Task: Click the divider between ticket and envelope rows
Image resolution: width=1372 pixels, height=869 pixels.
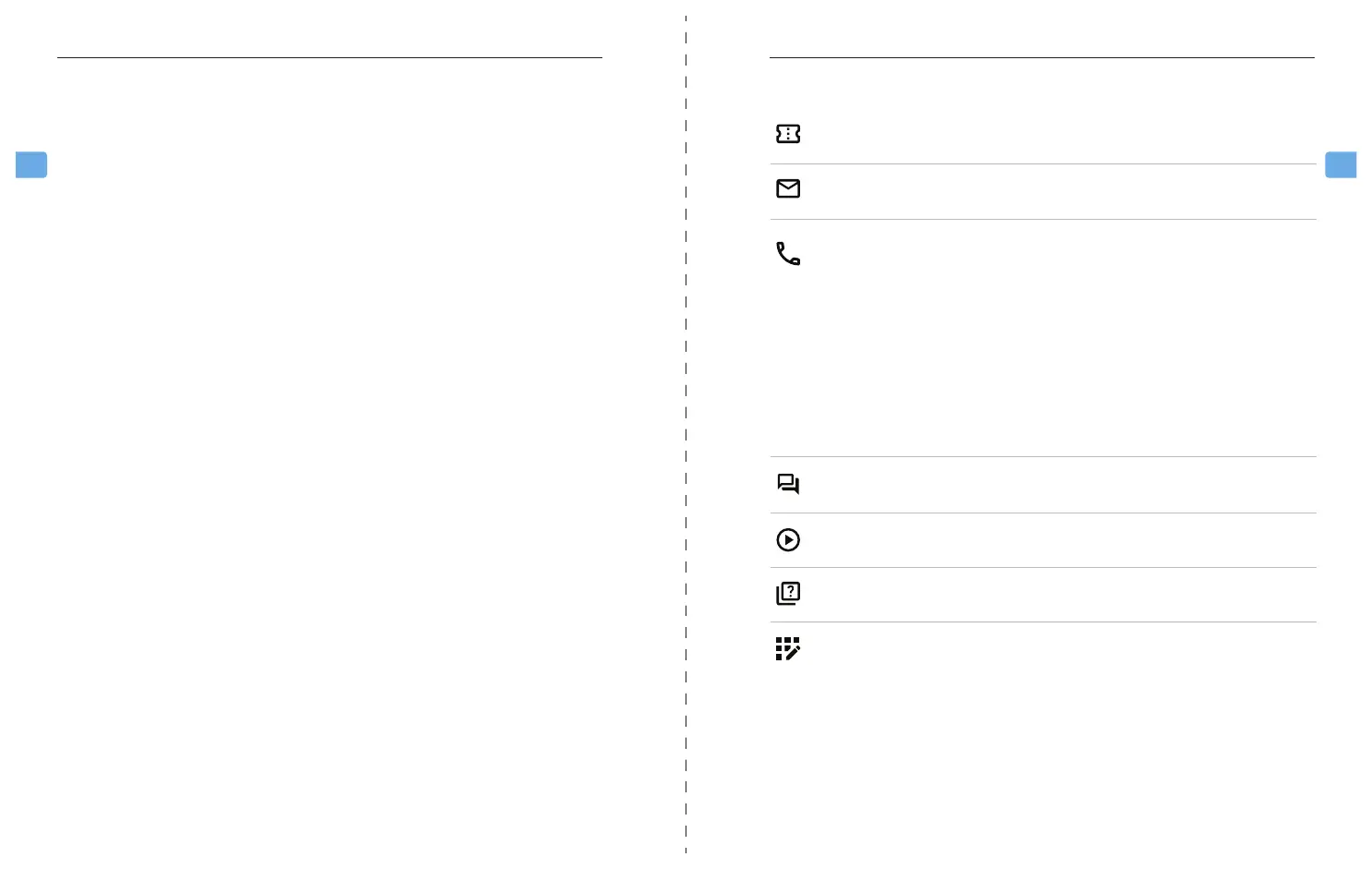Action: pyautogui.click(x=1042, y=164)
